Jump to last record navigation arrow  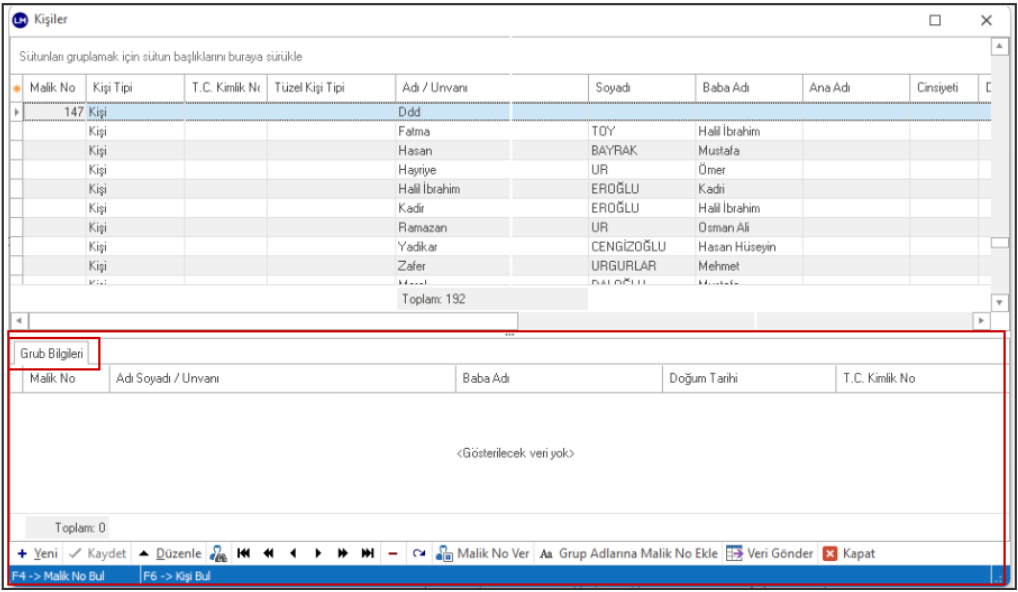(367, 554)
